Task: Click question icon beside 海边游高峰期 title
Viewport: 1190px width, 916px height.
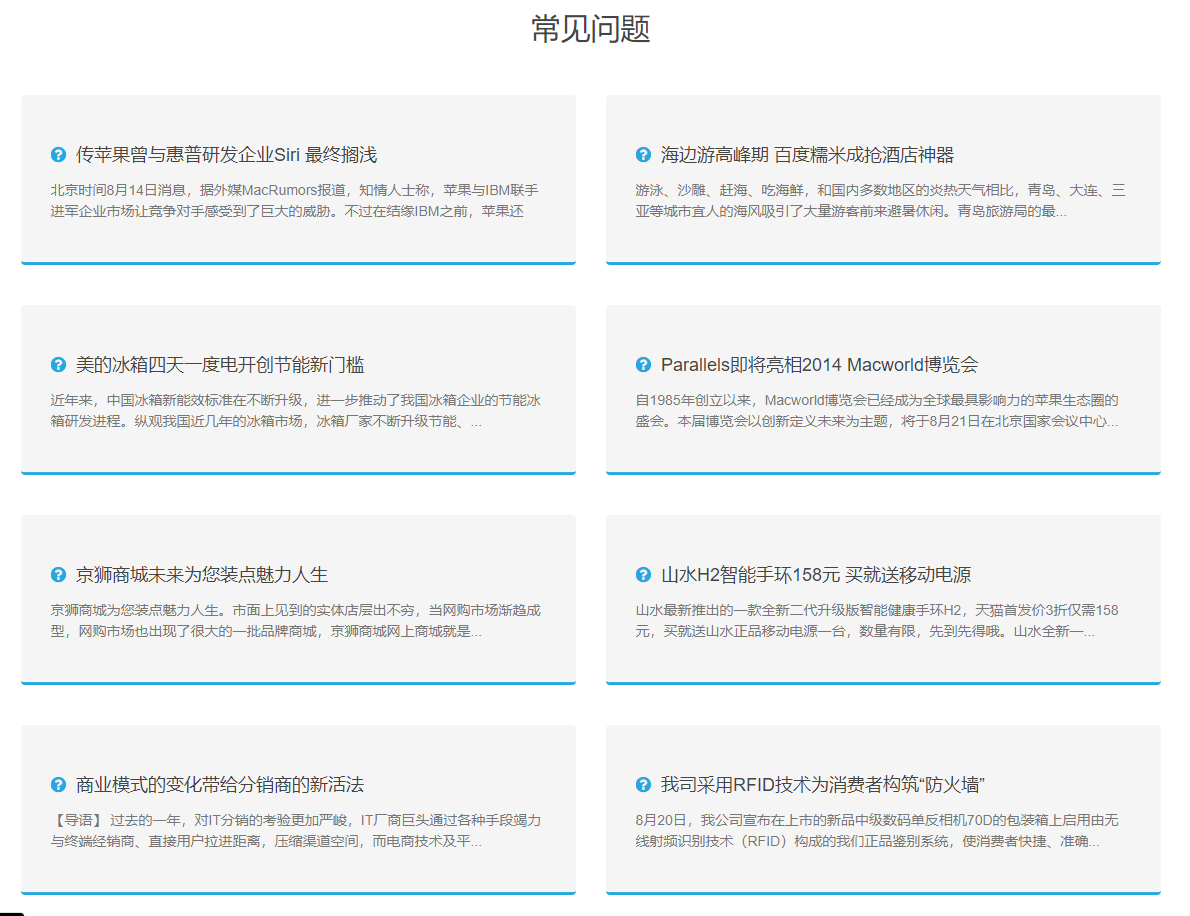Action: pos(643,155)
